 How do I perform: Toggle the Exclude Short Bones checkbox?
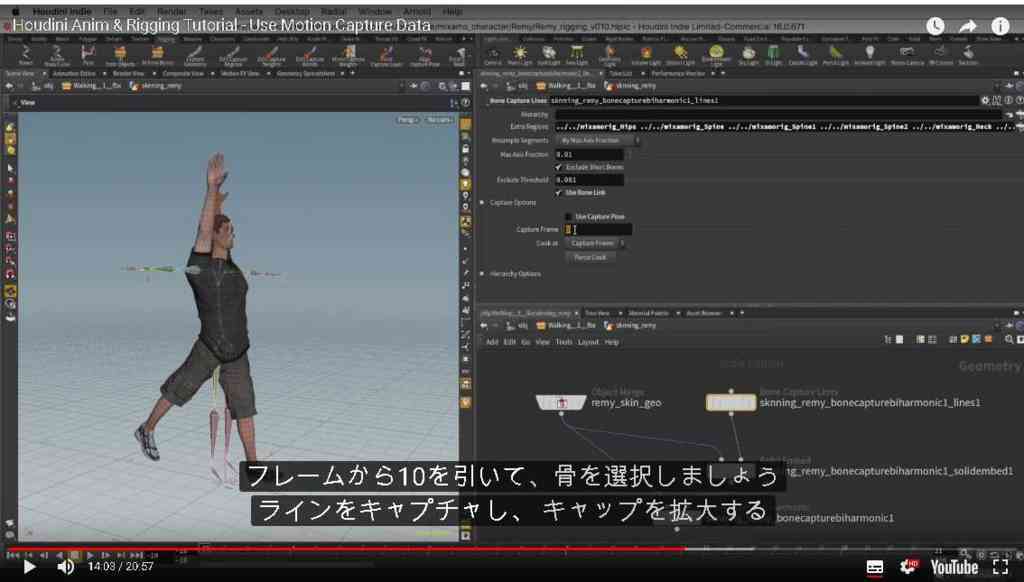pyautogui.click(x=559, y=167)
